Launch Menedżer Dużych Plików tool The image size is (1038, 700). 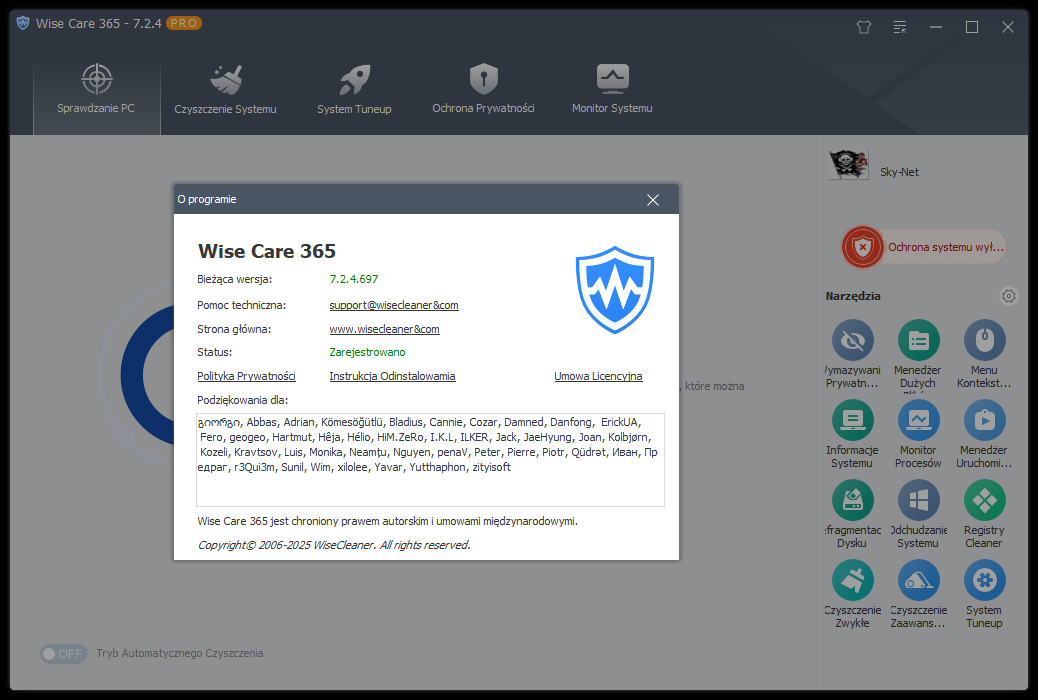click(918, 340)
